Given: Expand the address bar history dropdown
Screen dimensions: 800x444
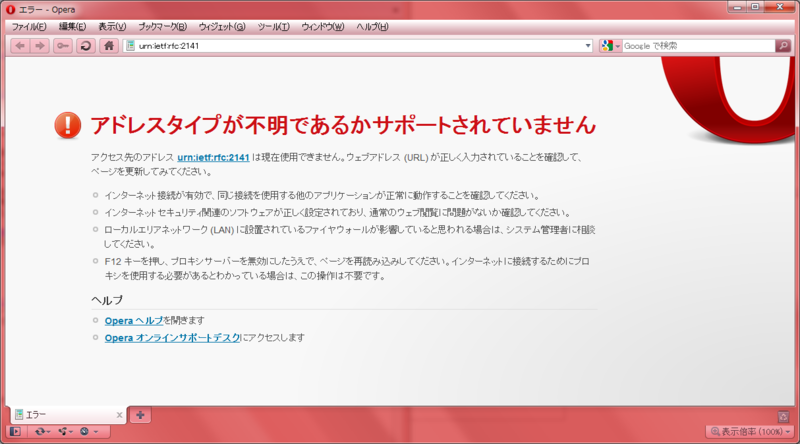Looking at the screenshot, I should tap(588, 46).
